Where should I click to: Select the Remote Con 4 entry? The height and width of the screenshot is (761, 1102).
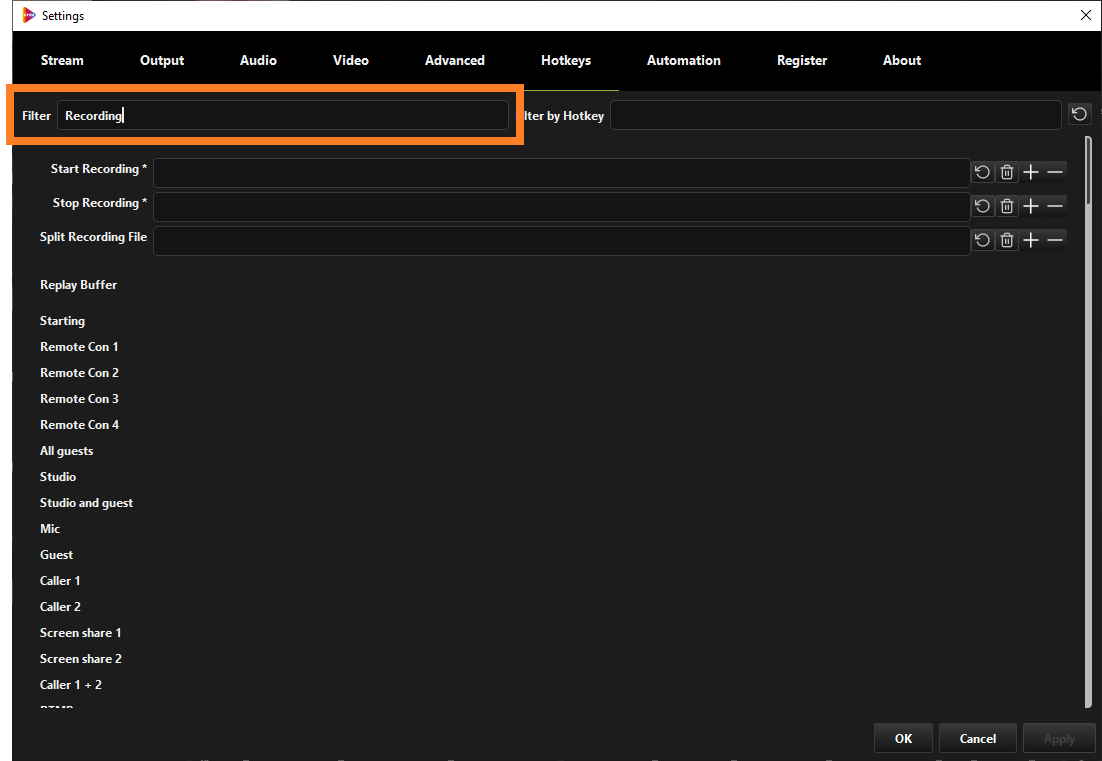pyautogui.click(x=79, y=424)
